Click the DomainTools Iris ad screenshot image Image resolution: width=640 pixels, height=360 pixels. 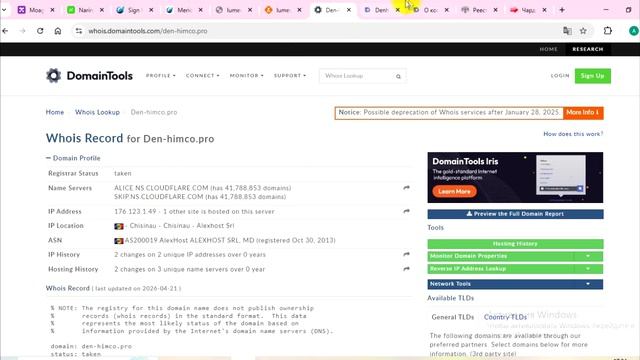click(561, 175)
